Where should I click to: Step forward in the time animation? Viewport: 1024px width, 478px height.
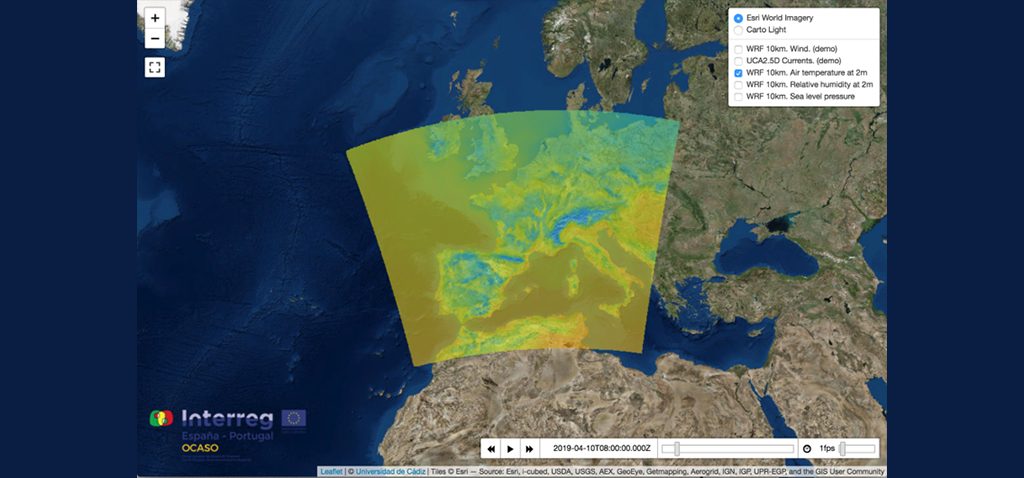[529, 449]
